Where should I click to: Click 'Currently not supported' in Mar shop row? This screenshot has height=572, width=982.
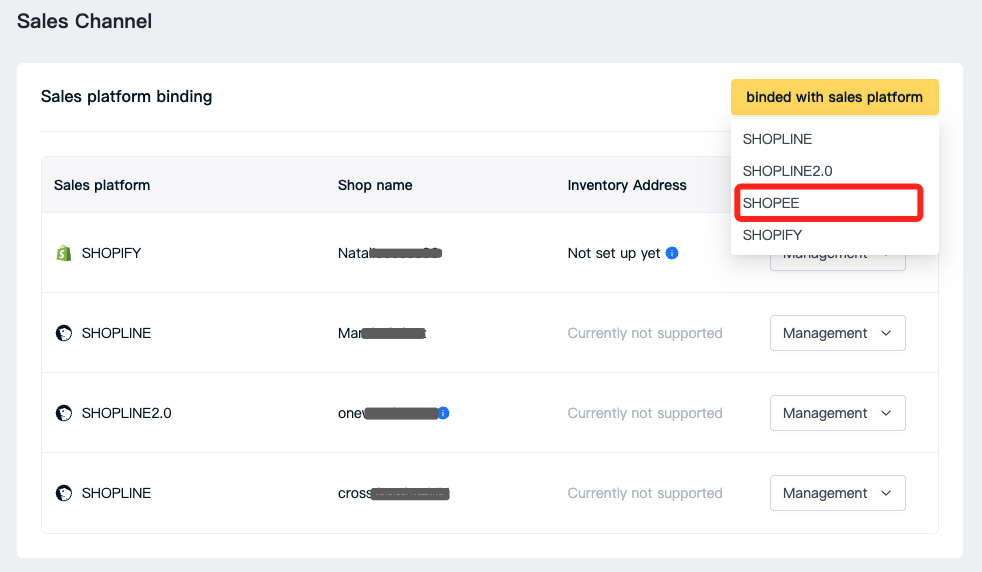tap(645, 333)
